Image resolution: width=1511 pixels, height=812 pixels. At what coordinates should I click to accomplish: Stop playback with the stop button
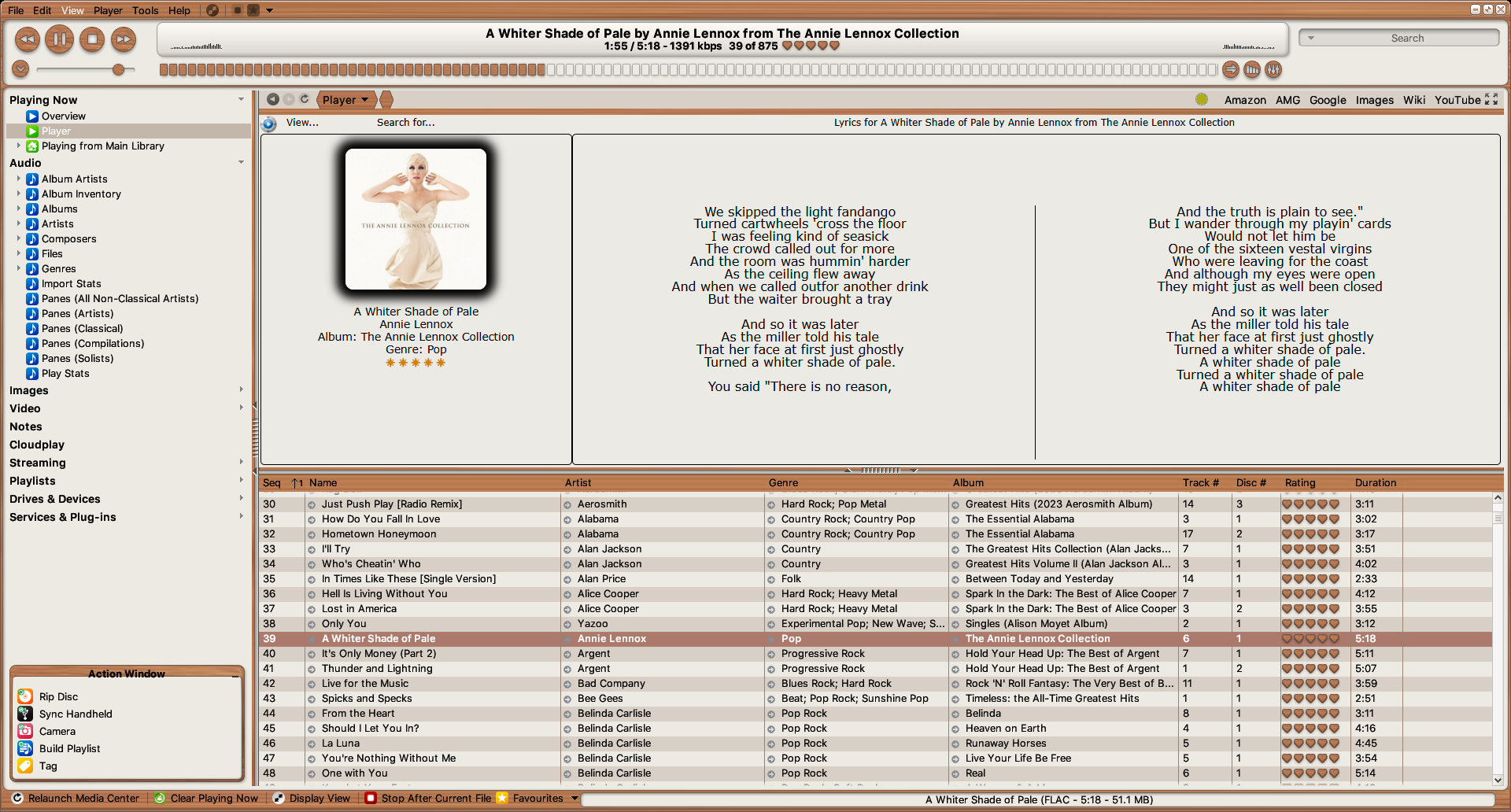tap(92, 39)
